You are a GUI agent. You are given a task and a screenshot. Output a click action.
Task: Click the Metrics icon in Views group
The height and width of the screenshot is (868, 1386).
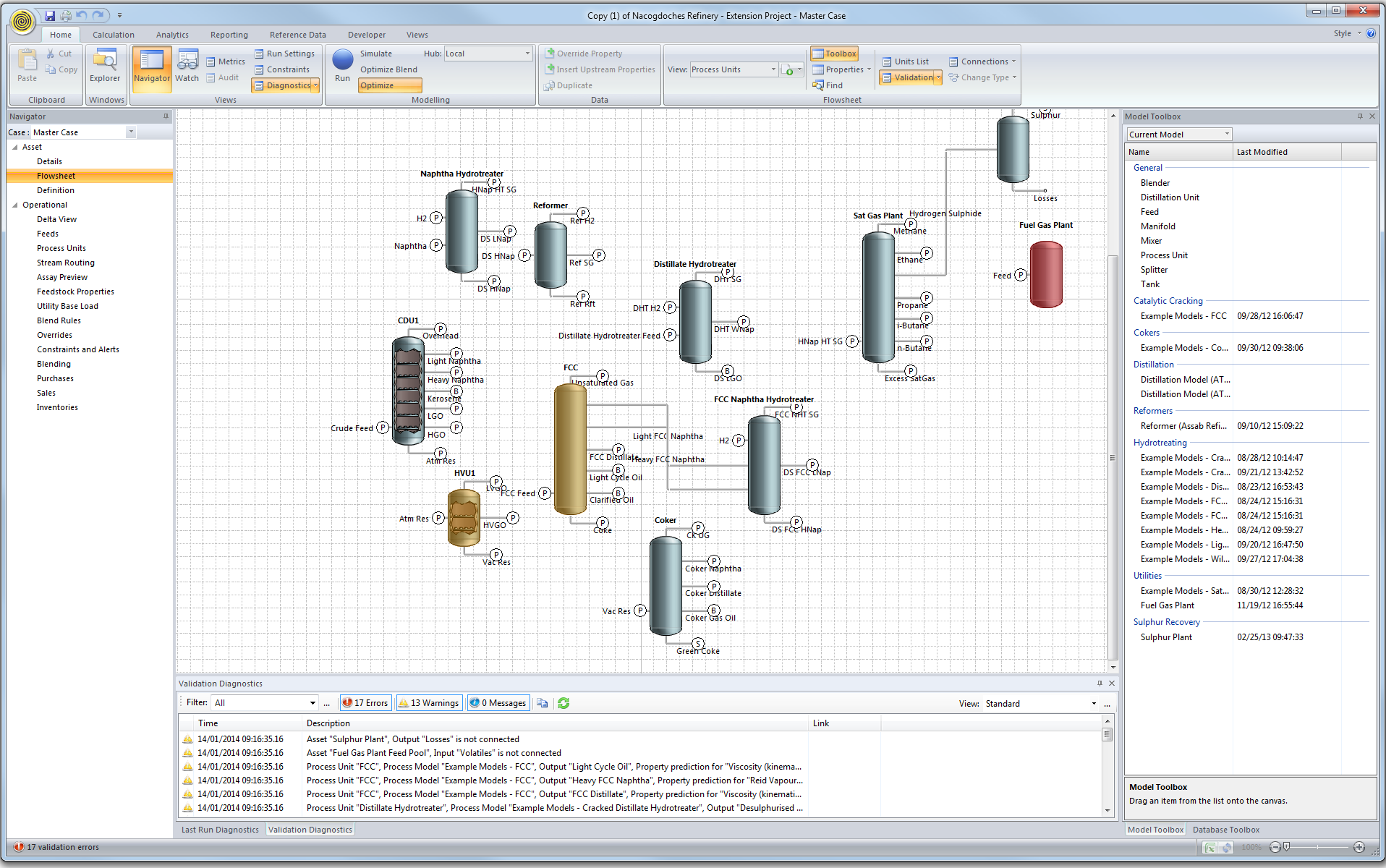coord(225,61)
